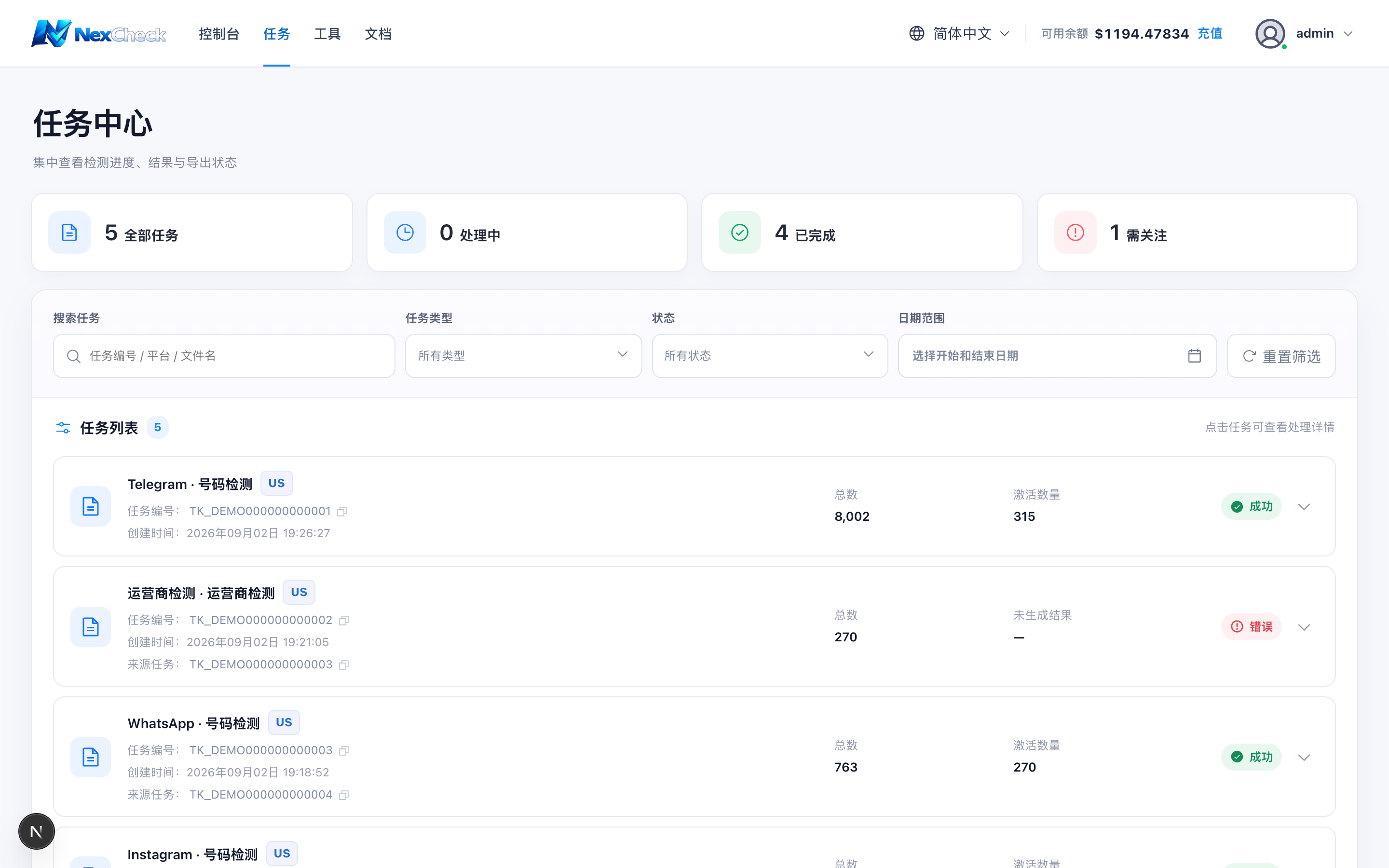Viewport: 1389px width, 868px height.
Task: Click the NexCheck logo
Action: tap(98, 33)
